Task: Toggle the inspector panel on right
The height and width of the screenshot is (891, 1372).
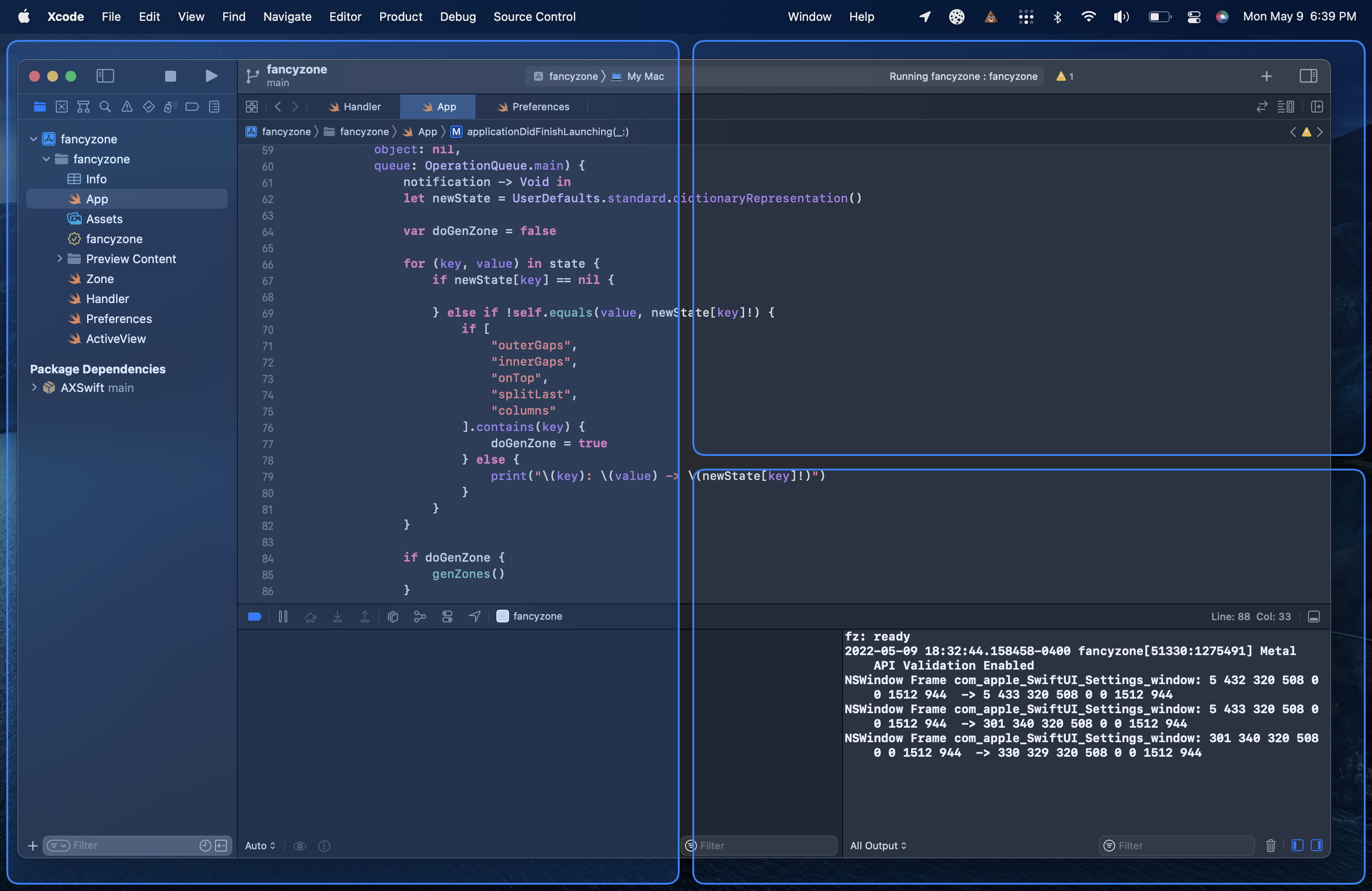Action: point(1308,76)
